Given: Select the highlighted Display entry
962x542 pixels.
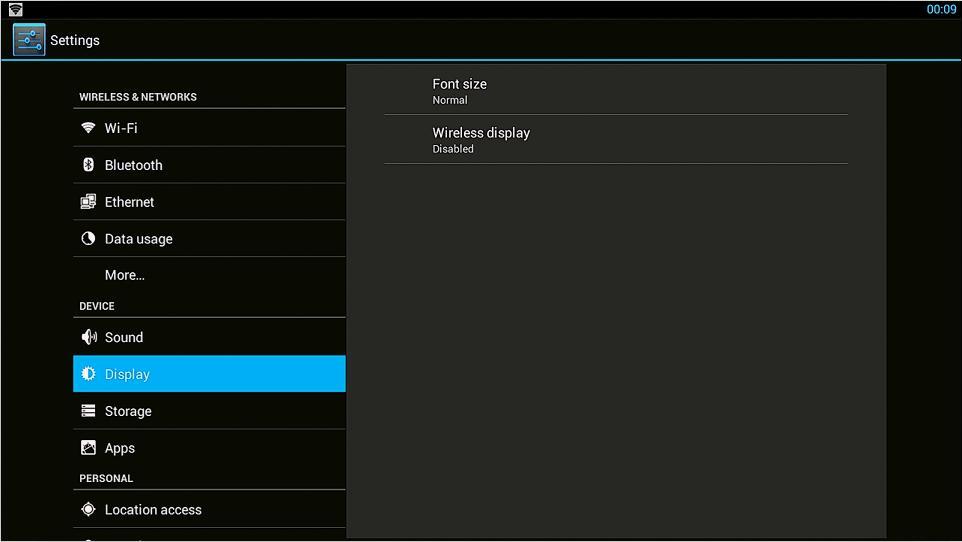Looking at the screenshot, I should click(209, 374).
